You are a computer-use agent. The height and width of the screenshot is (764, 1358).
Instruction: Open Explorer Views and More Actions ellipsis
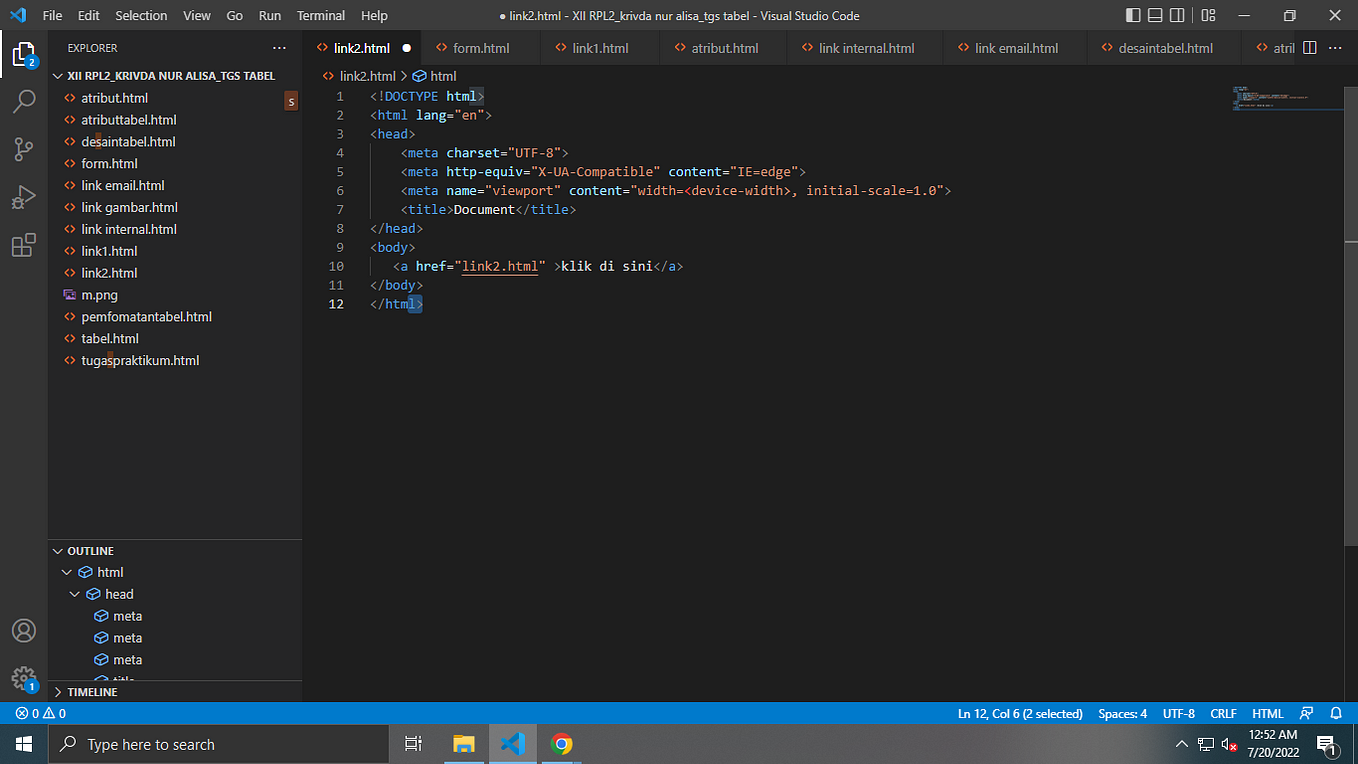point(279,48)
